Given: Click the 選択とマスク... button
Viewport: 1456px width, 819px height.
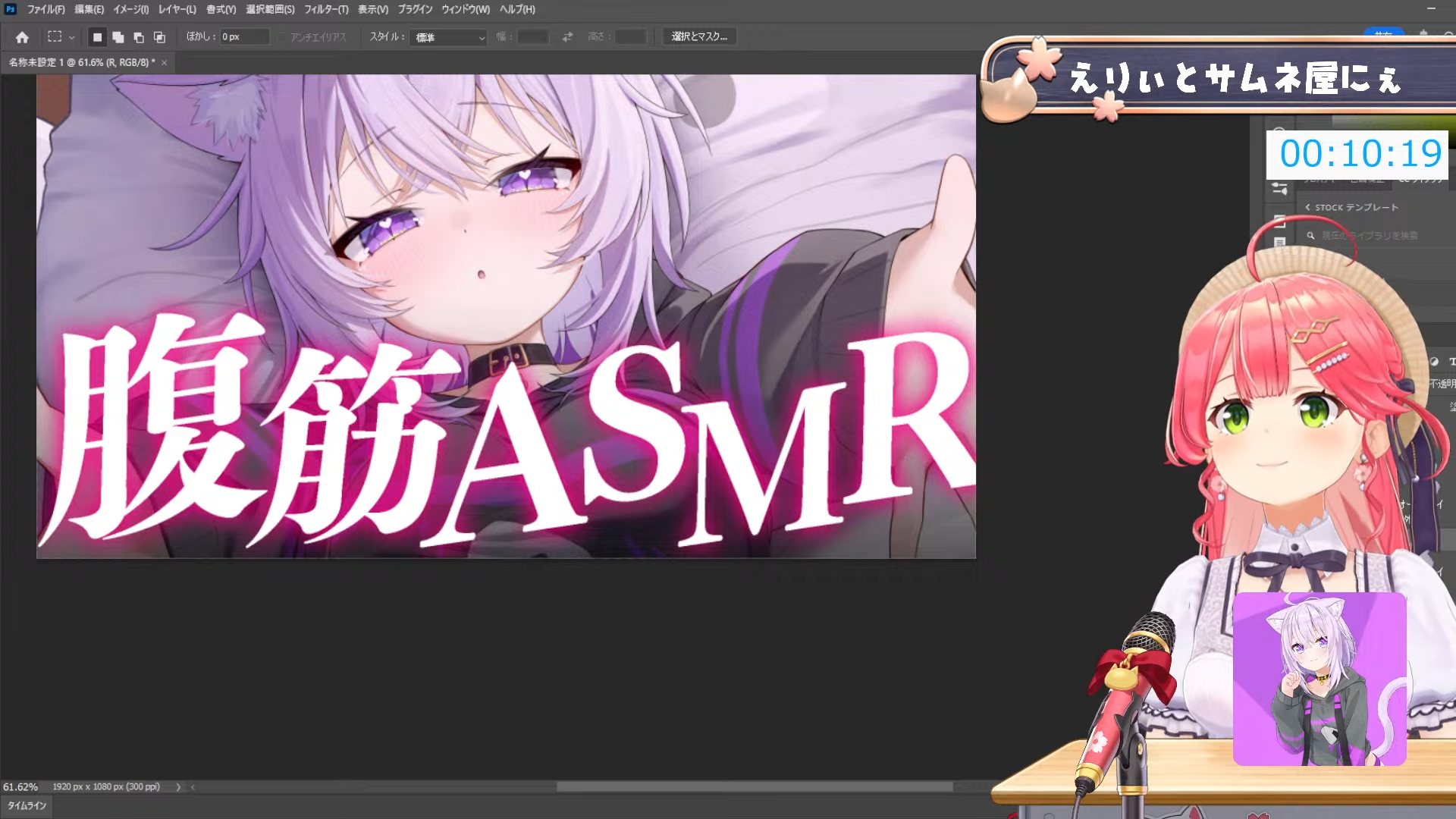Looking at the screenshot, I should [698, 36].
